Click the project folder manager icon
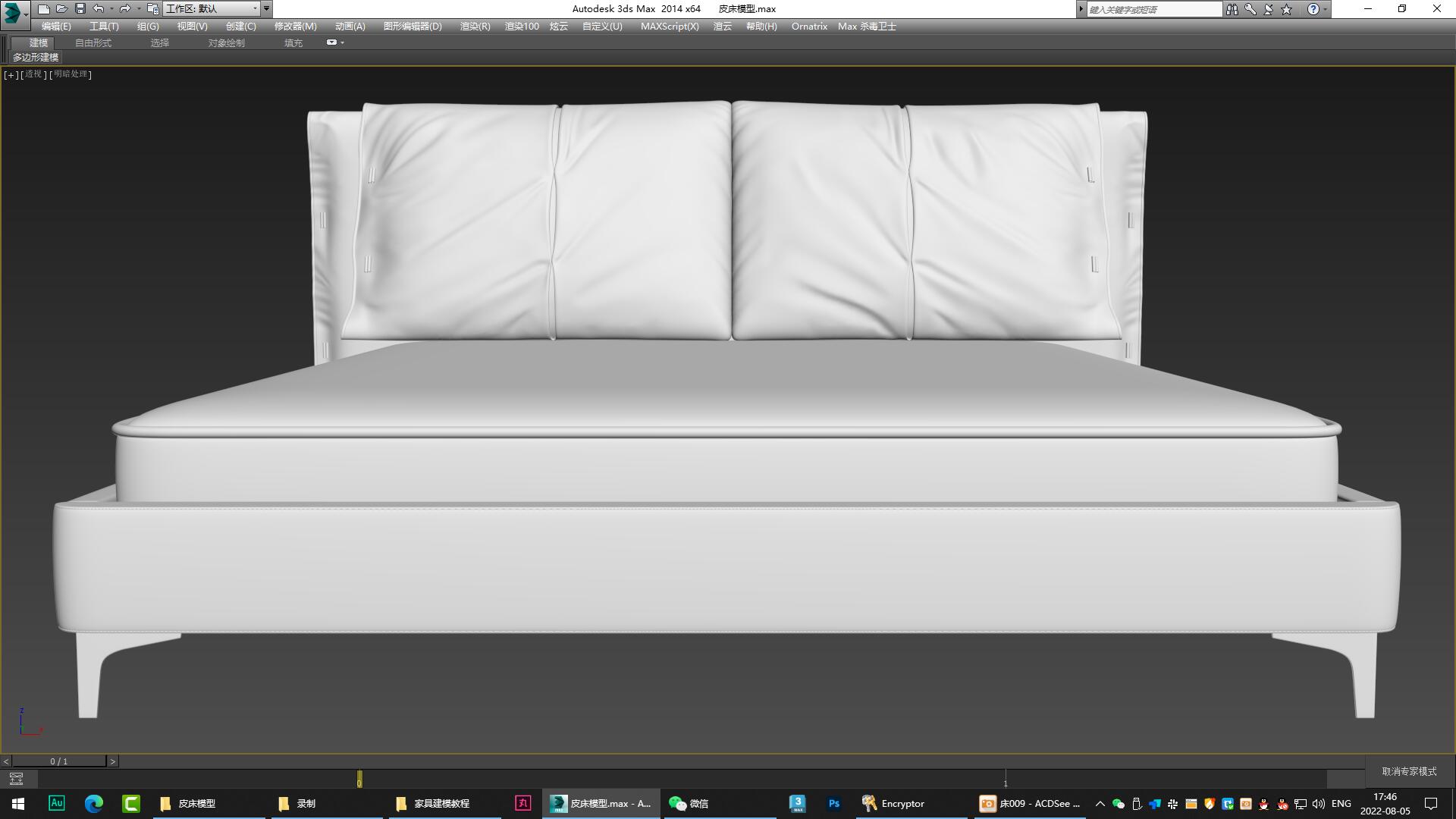This screenshot has height=819, width=1456. 152,8
